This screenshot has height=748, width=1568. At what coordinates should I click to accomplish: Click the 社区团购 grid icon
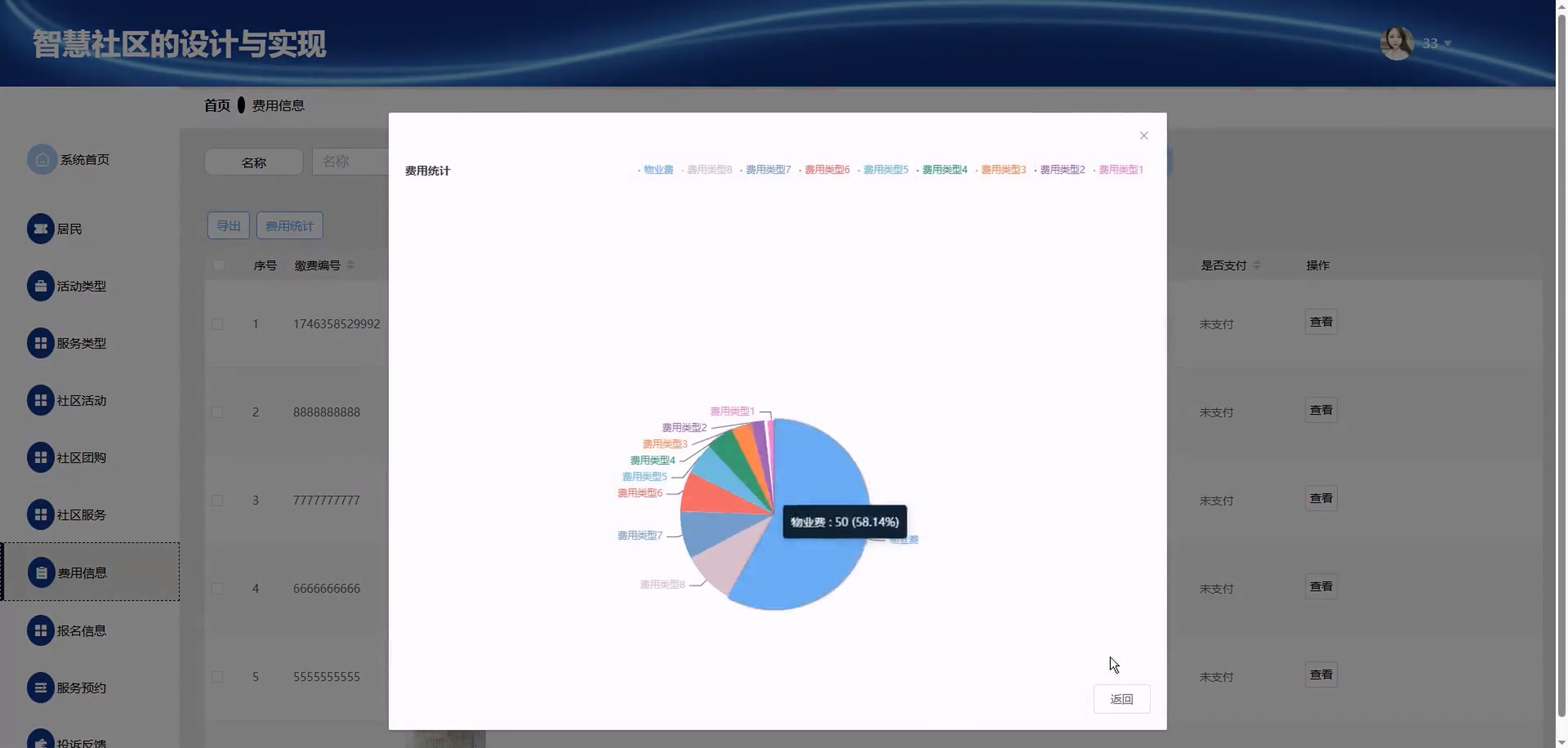pyautogui.click(x=40, y=458)
